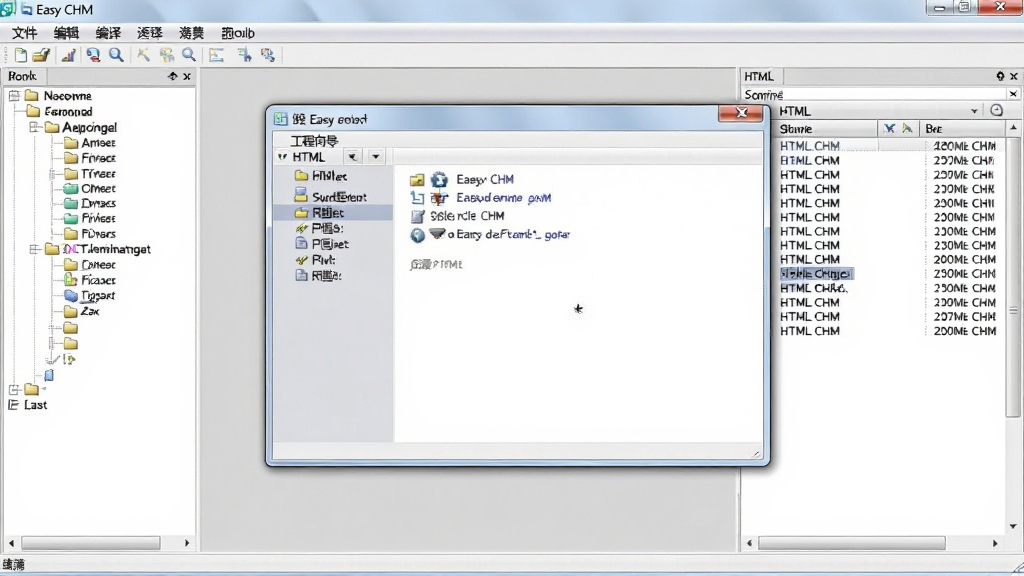The image size is (1024, 576).
Task: Click right panel vertical scrollbar up arrow
Action: (1013, 127)
